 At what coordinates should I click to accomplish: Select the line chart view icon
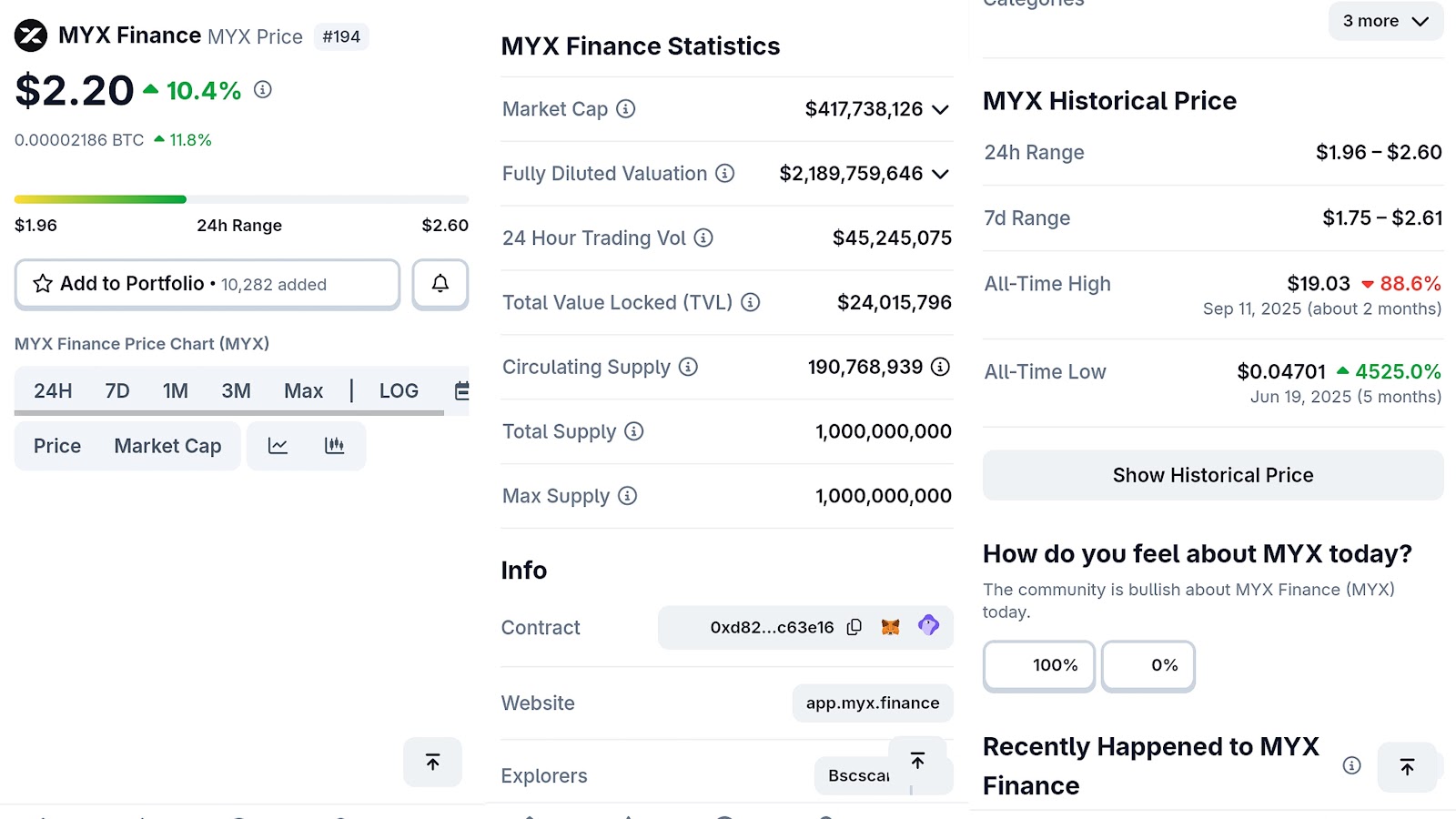pyautogui.click(x=278, y=446)
